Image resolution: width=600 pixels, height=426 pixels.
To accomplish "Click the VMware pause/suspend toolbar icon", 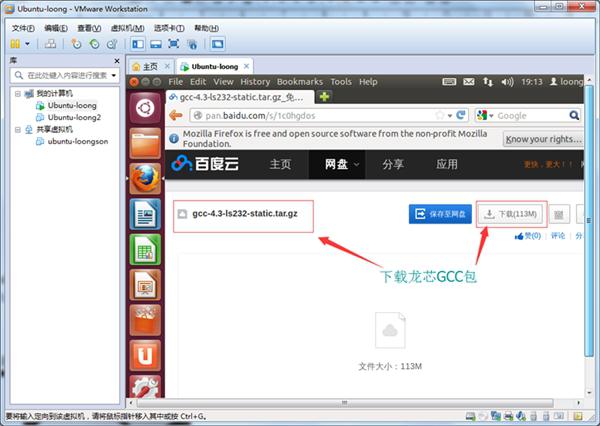I will [15, 44].
